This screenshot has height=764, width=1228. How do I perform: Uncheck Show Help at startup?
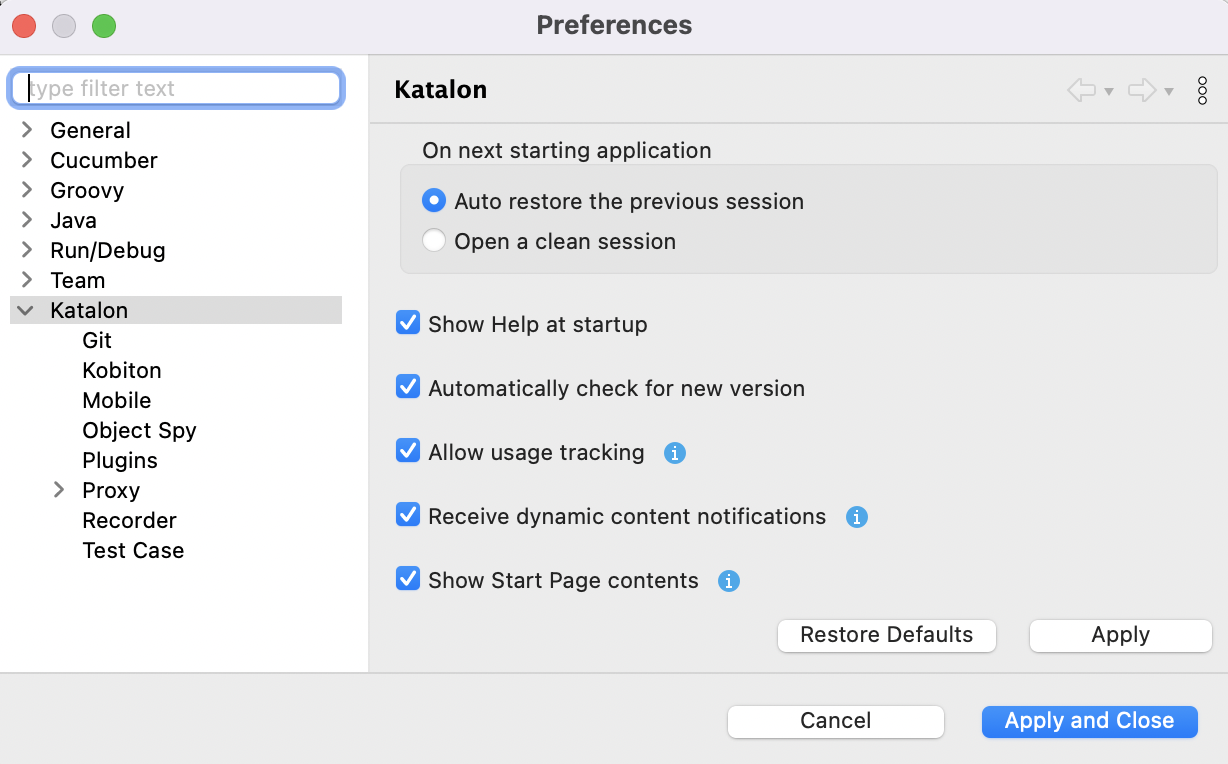pos(408,323)
